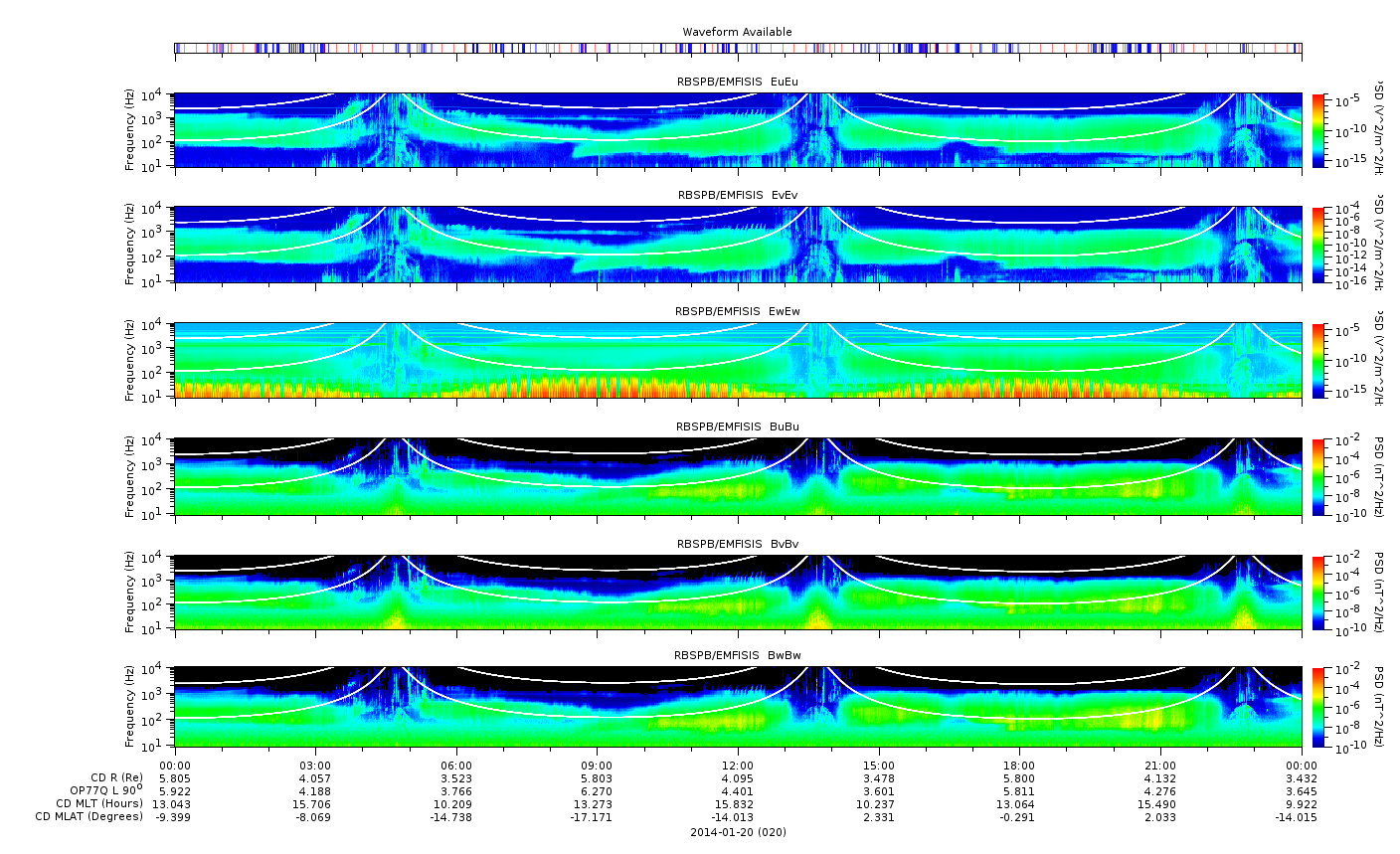Select the BvBv spectrogram plot
The image size is (1400, 854).
[x=738, y=593]
